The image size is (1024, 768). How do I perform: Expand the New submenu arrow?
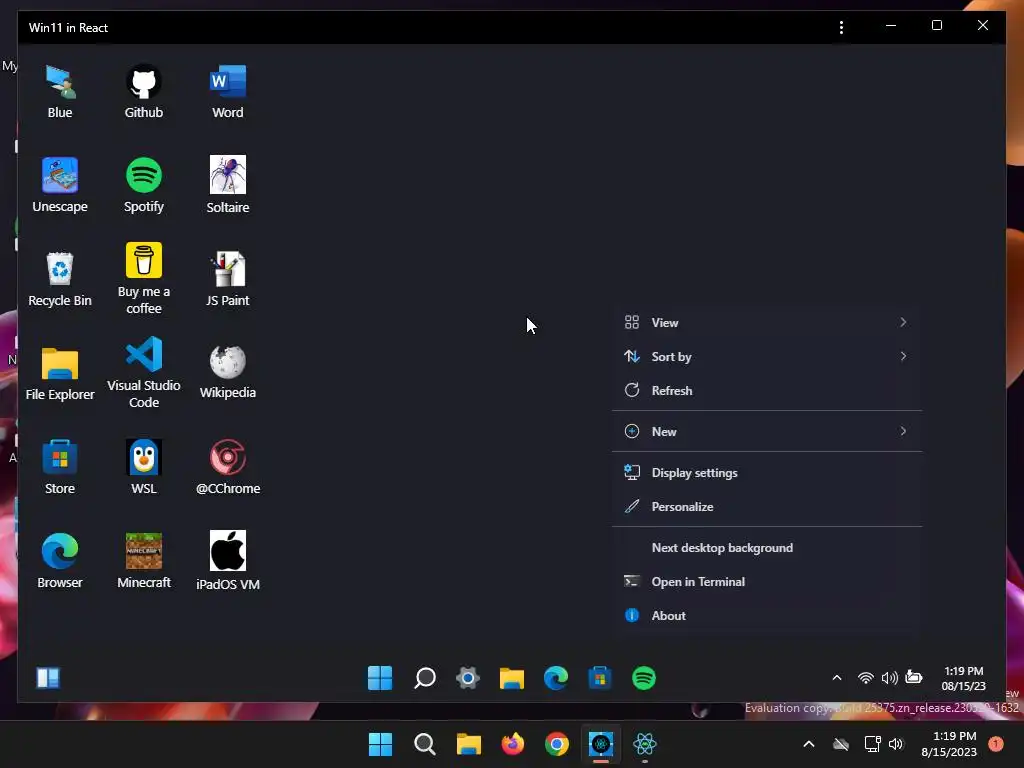pos(903,431)
